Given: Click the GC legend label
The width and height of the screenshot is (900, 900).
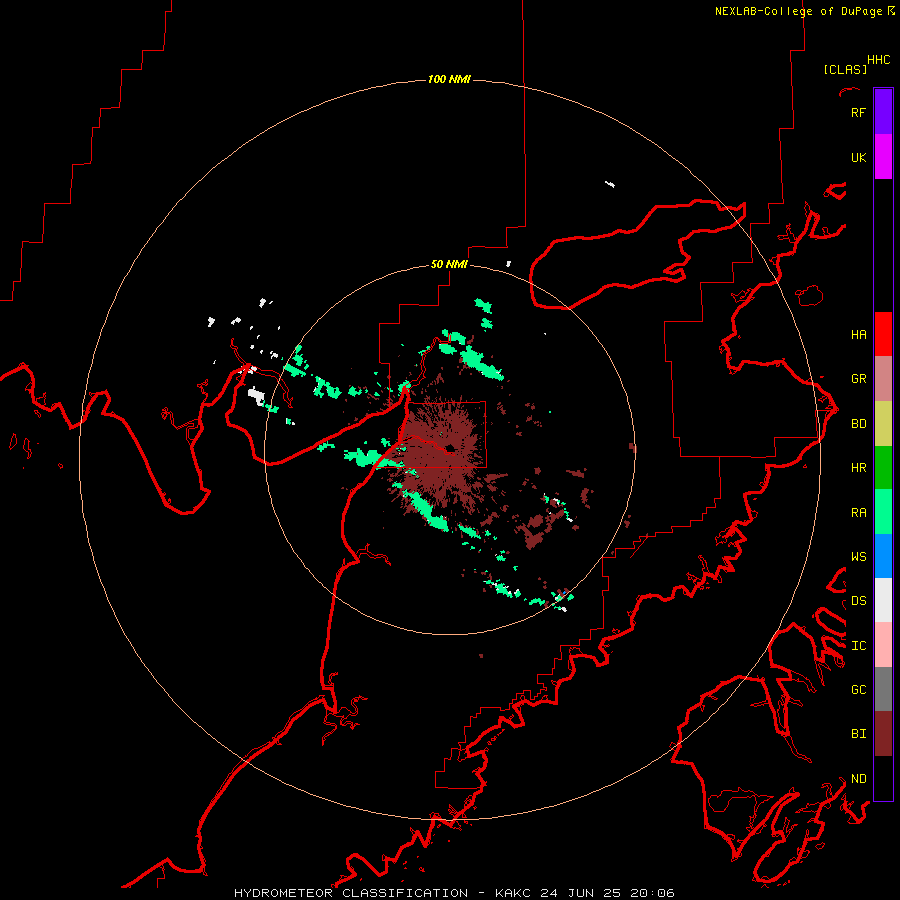Looking at the screenshot, I should tap(858, 690).
